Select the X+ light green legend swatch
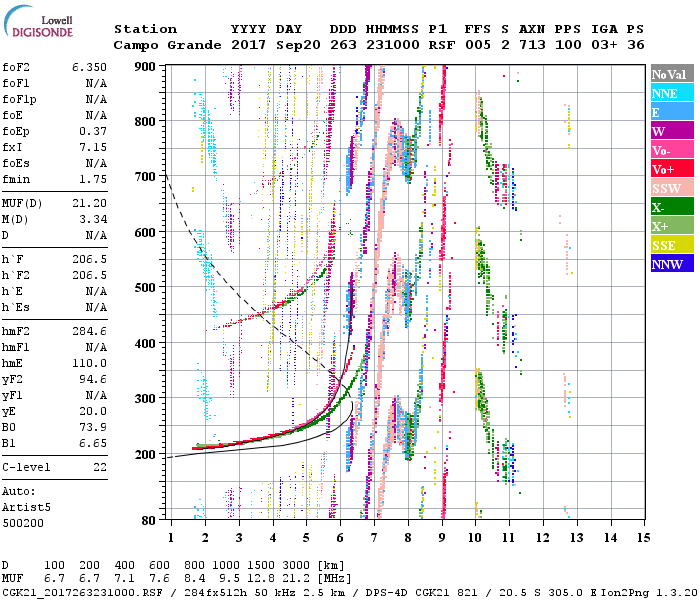700x600 pixels. 672,225
